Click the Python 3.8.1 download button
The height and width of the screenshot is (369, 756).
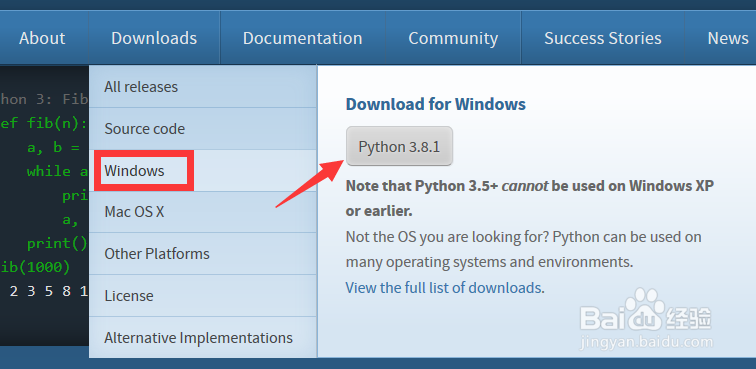pos(399,146)
